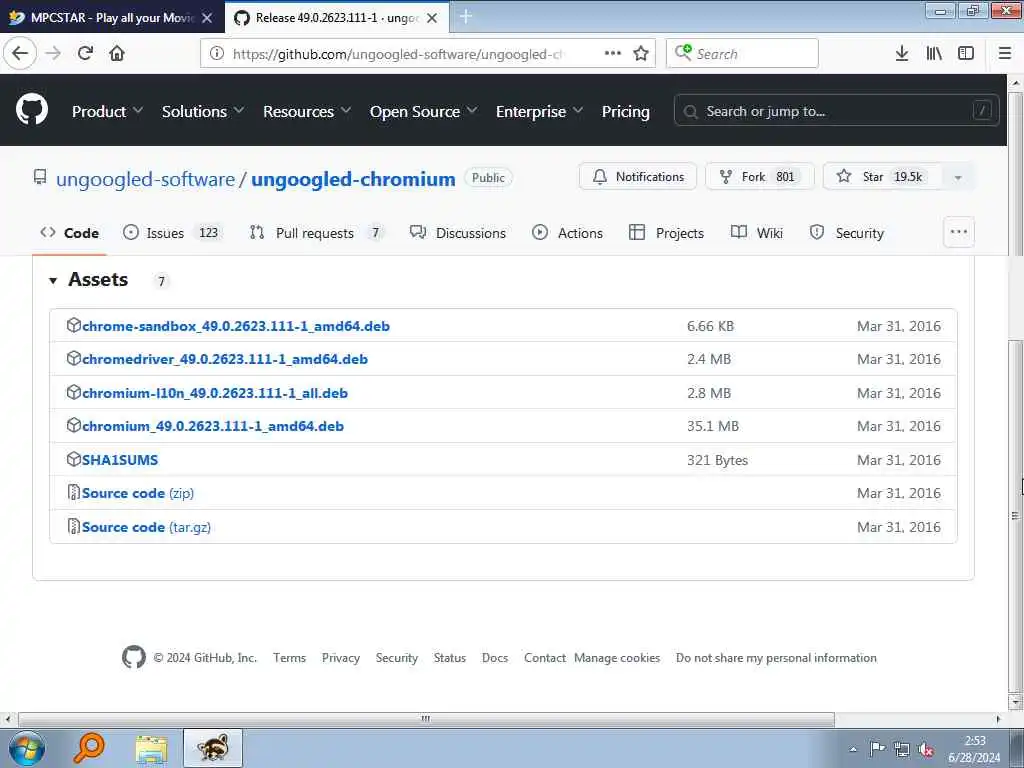Open File Explorer from the taskbar
1024x768 pixels.
click(152, 748)
